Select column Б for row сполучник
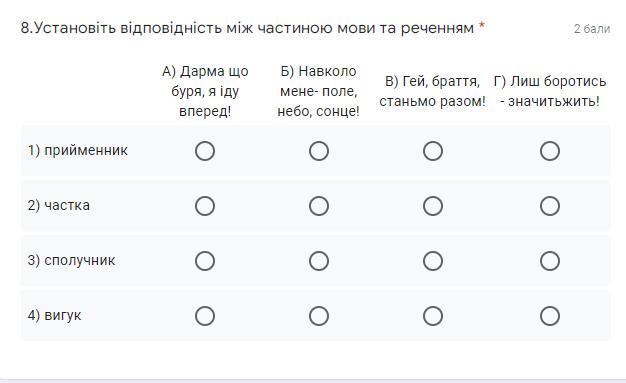 (x=319, y=261)
